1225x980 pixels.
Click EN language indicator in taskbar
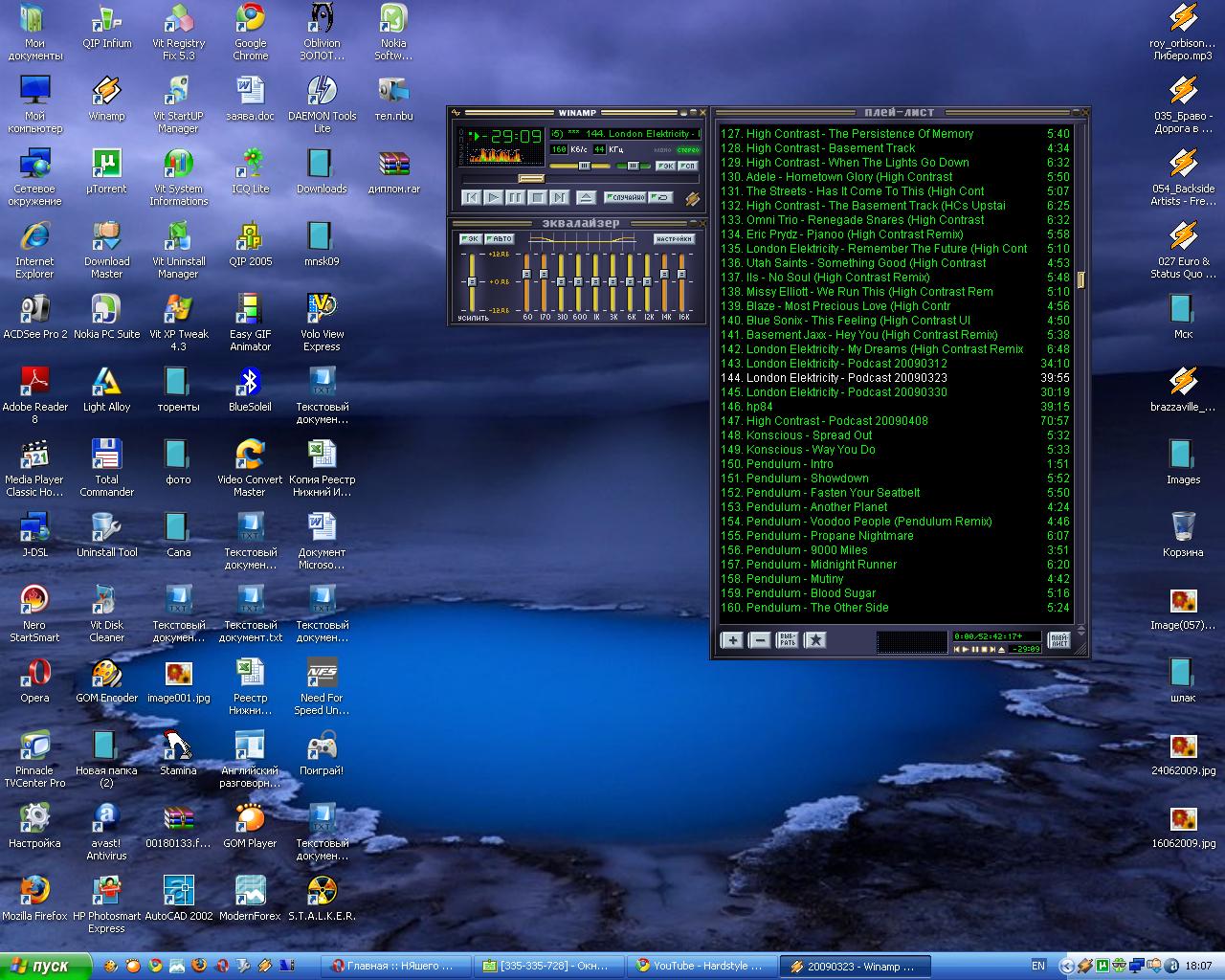[1038, 966]
